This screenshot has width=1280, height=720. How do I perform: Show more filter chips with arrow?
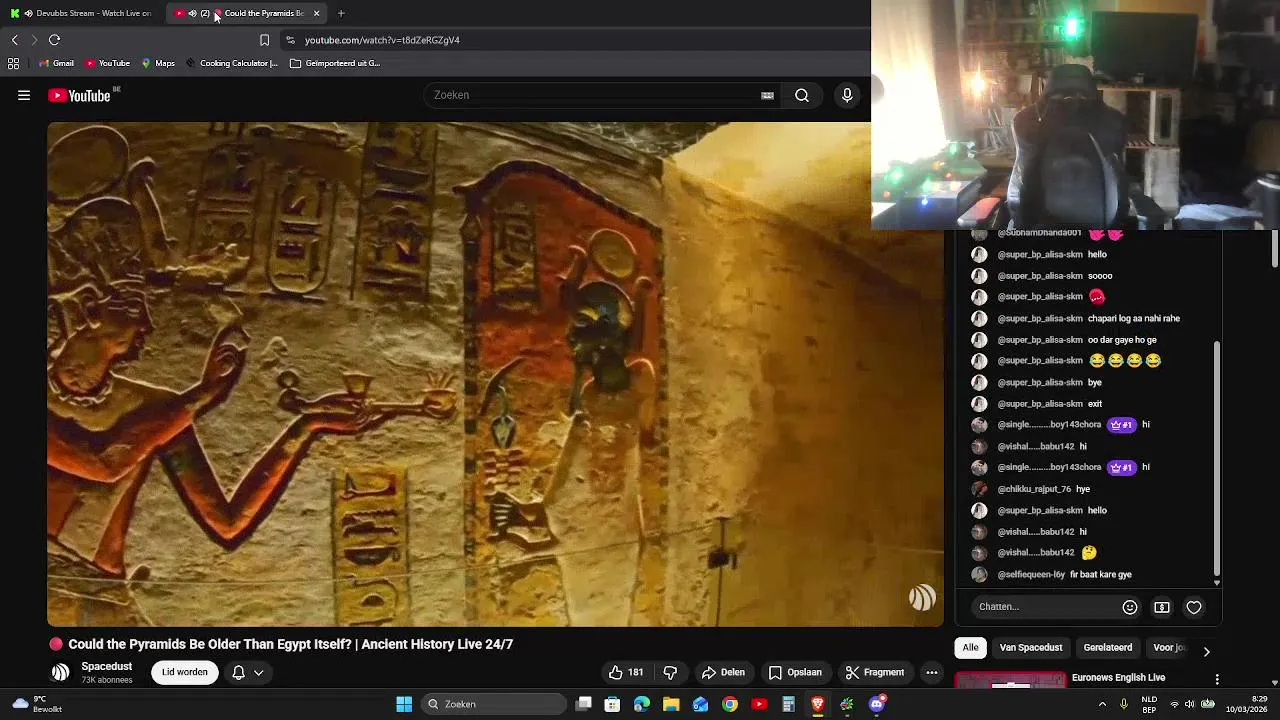(1206, 651)
